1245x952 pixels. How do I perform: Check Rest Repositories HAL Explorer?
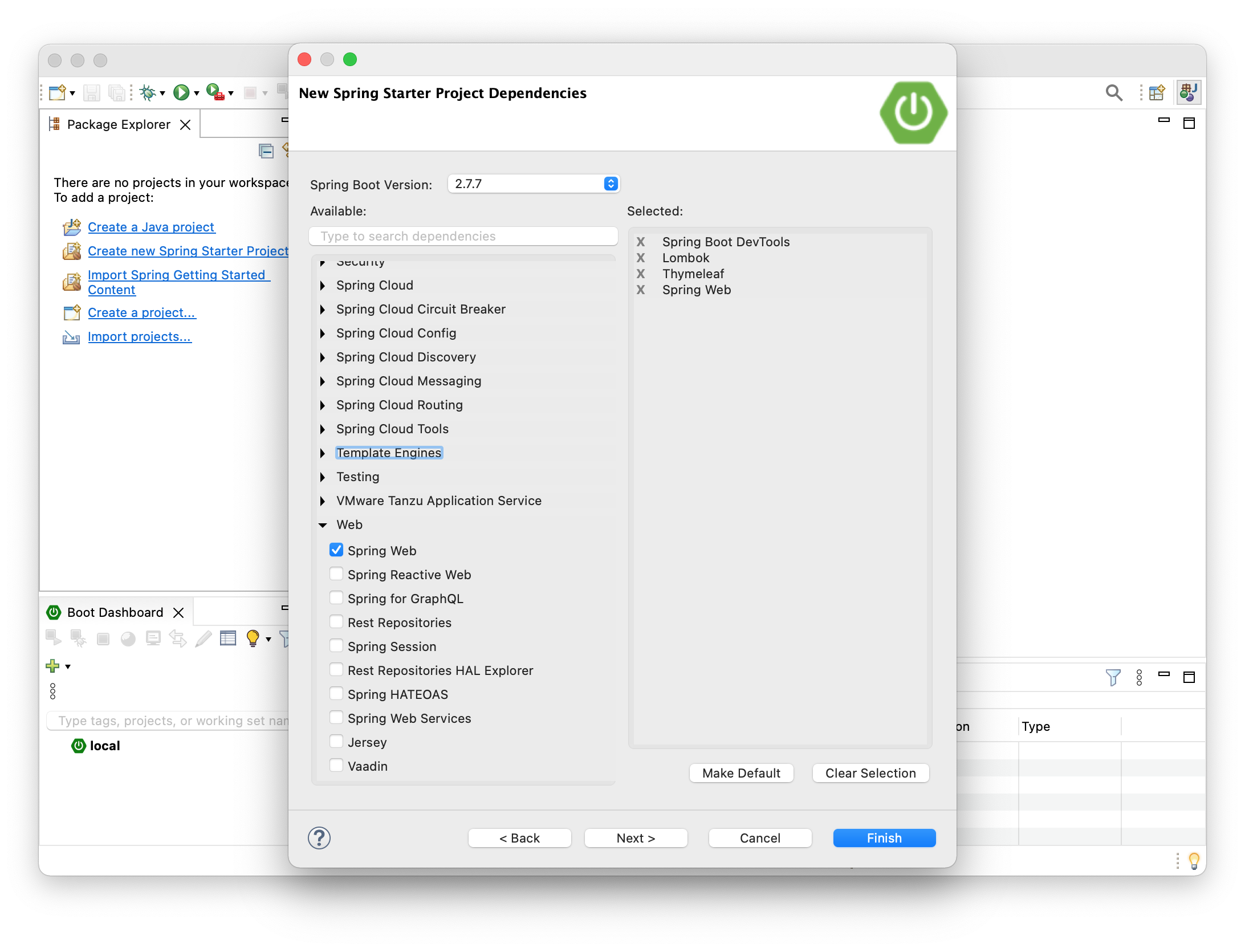[x=336, y=670]
